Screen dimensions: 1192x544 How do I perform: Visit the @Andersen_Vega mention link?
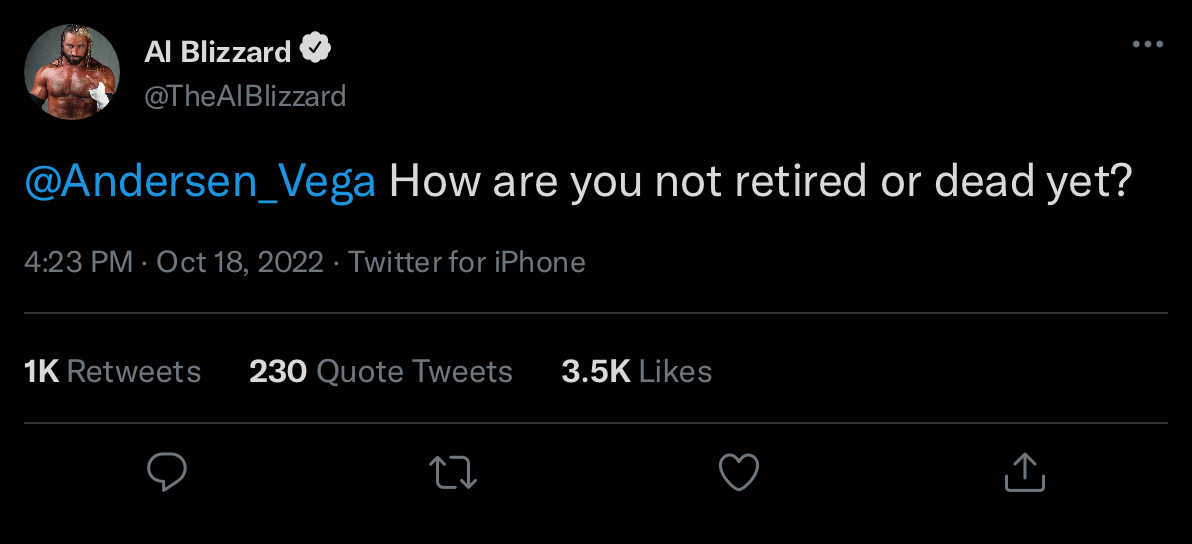200,183
